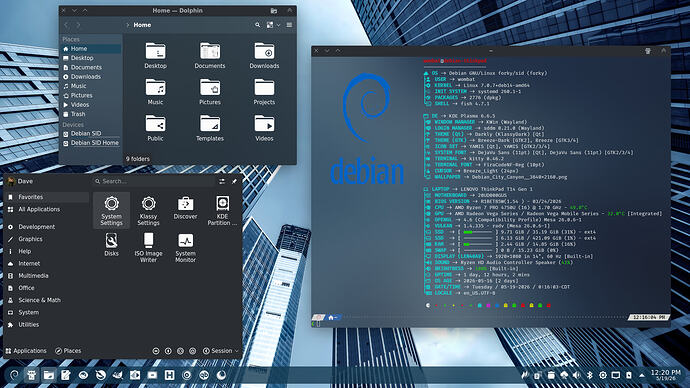Viewport: 690px width, 388px height.
Task: Click the Debian swirl launcher on taskbar
Action: point(14,375)
